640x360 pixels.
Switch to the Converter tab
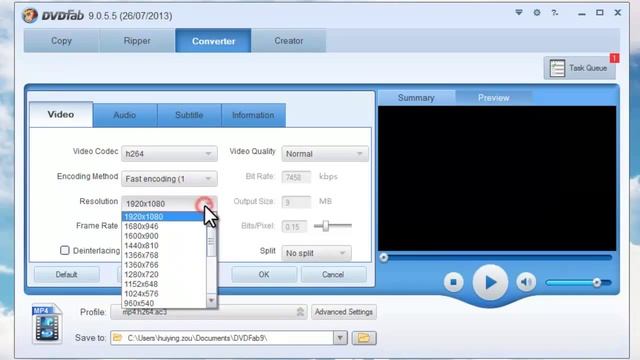[x=213, y=41]
